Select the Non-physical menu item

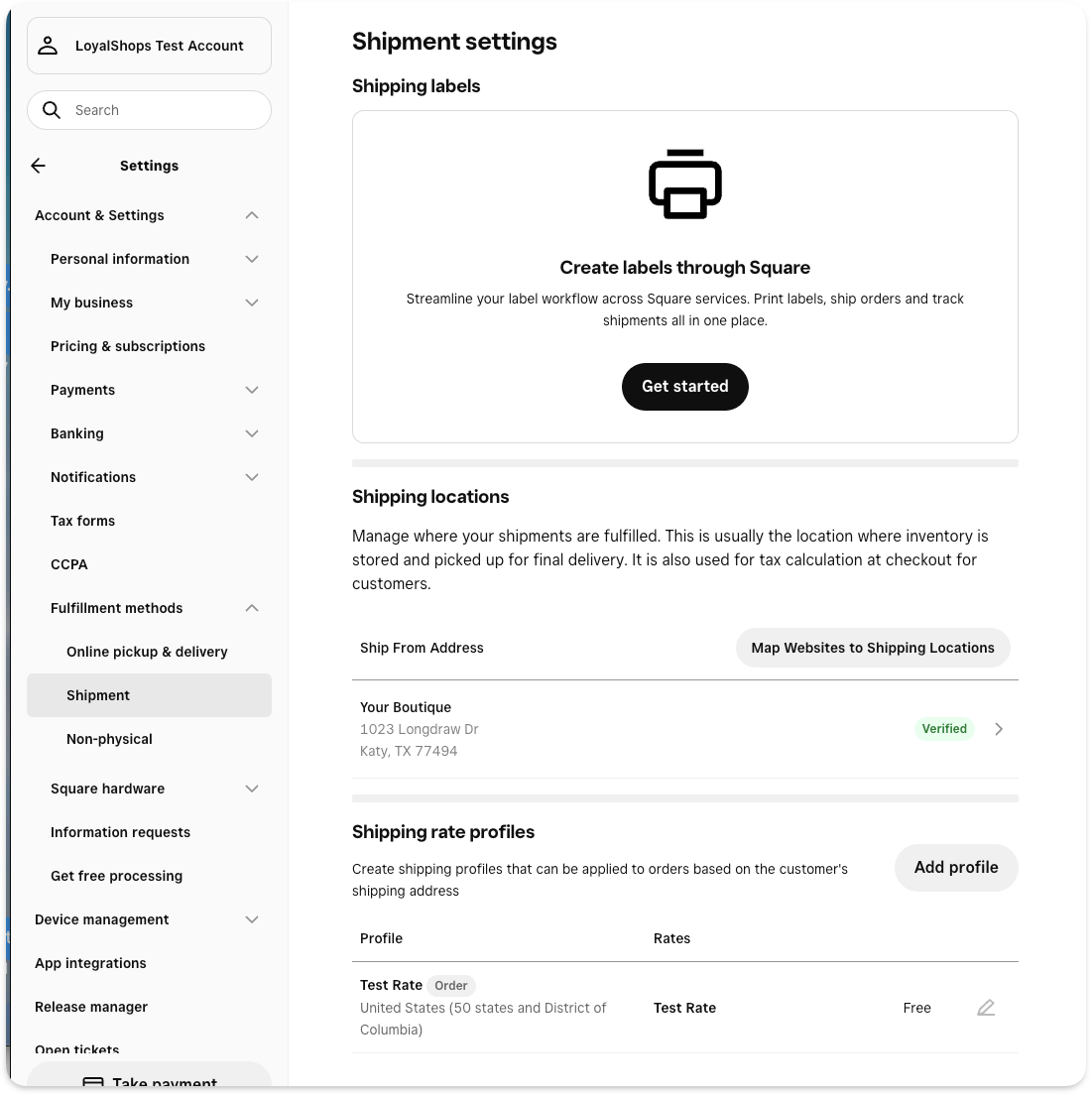pyautogui.click(x=109, y=739)
